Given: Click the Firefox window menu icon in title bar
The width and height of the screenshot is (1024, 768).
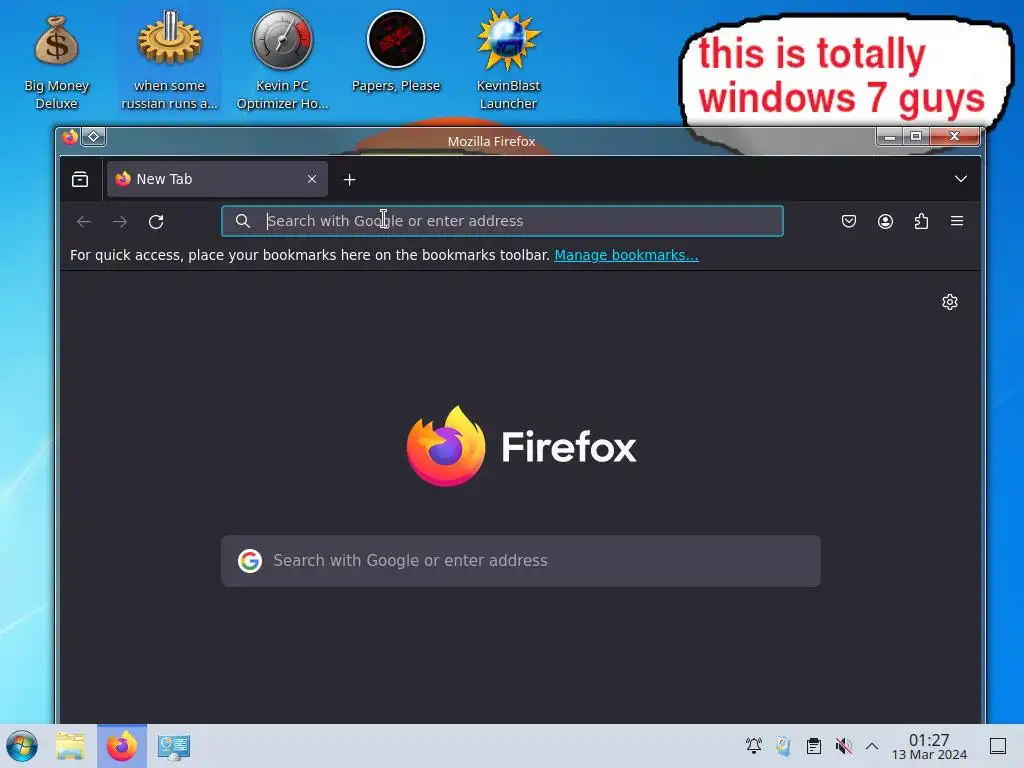Looking at the screenshot, I should [x=70, y=136].
